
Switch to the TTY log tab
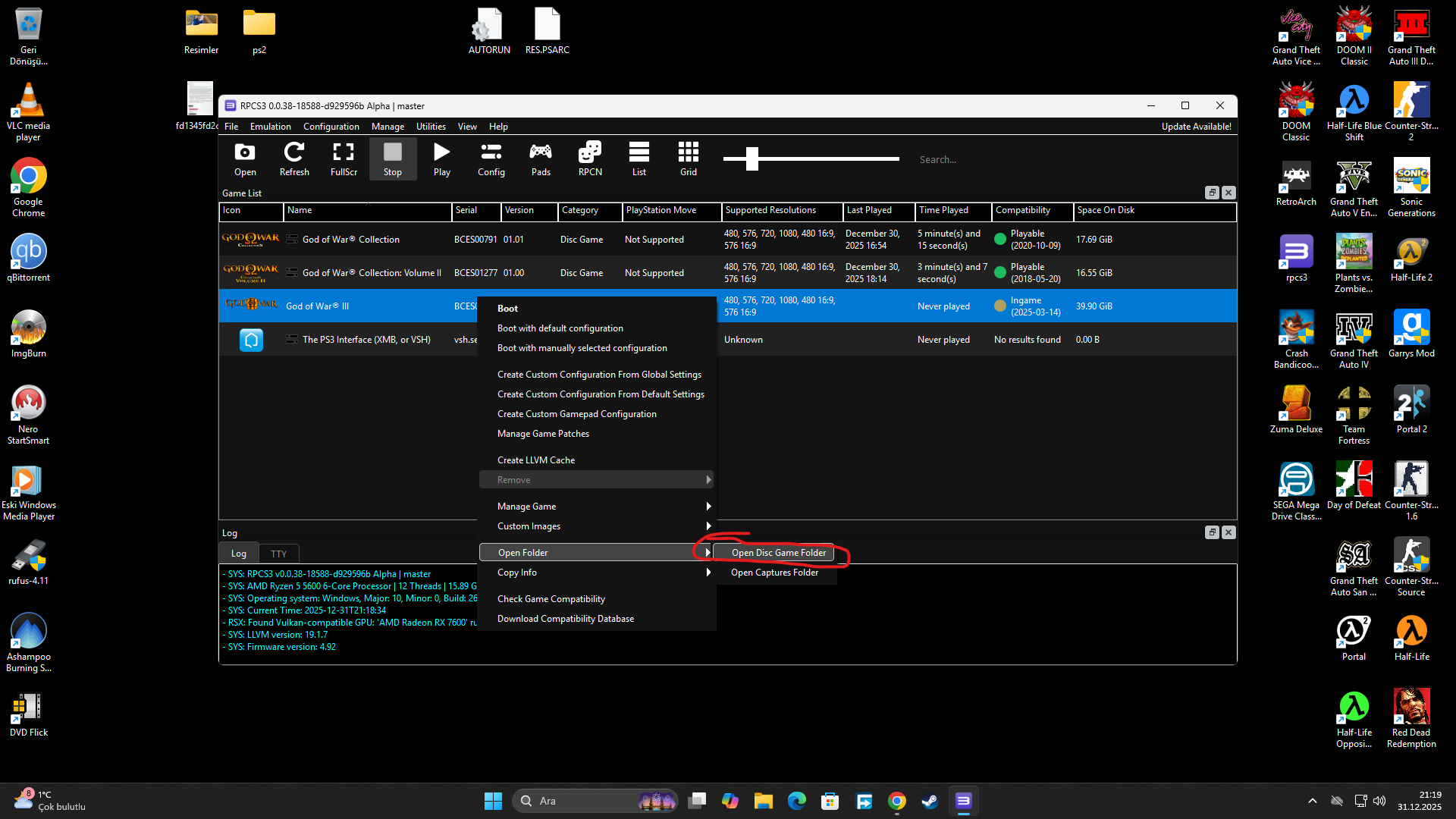[278, 554]
